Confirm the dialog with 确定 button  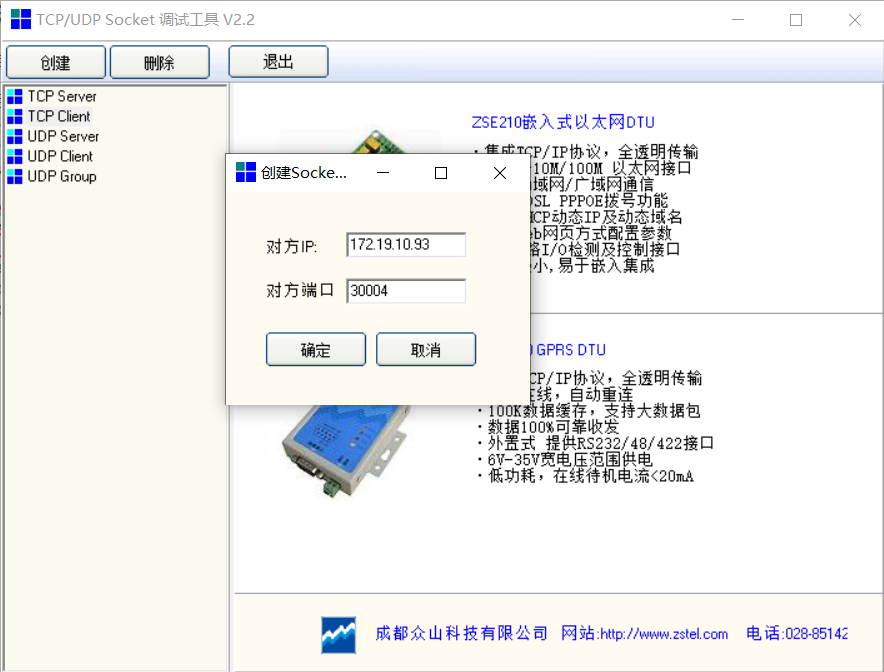pyautogui.click(x=316, y=350)
